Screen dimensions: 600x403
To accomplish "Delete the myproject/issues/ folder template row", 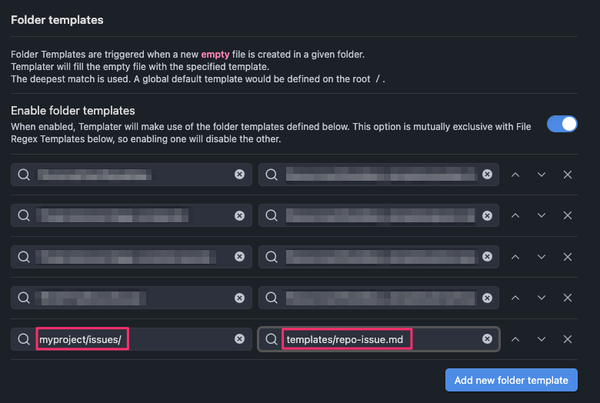I will click(567, 339).
